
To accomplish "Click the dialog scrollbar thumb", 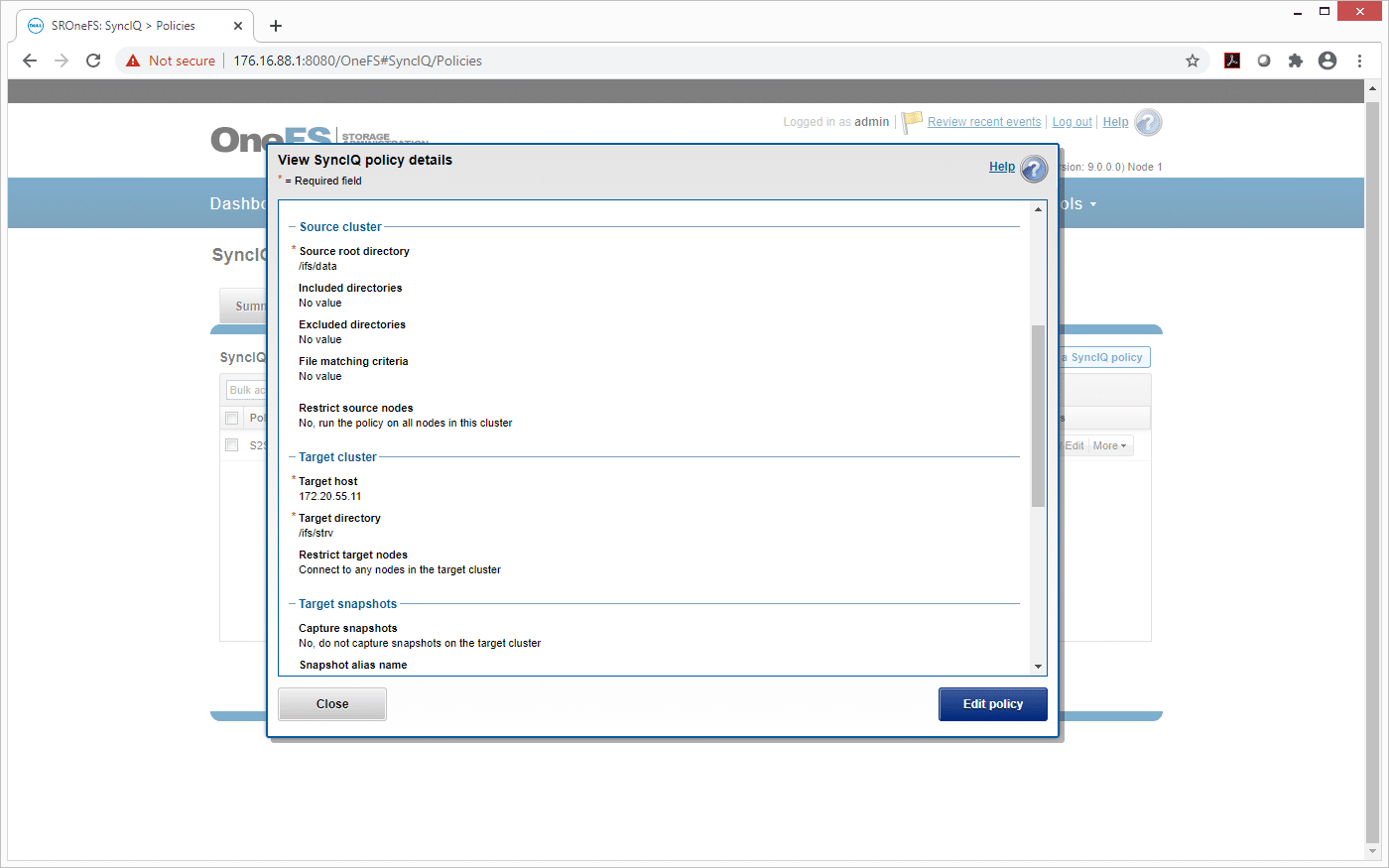I will pos(1038,416).
